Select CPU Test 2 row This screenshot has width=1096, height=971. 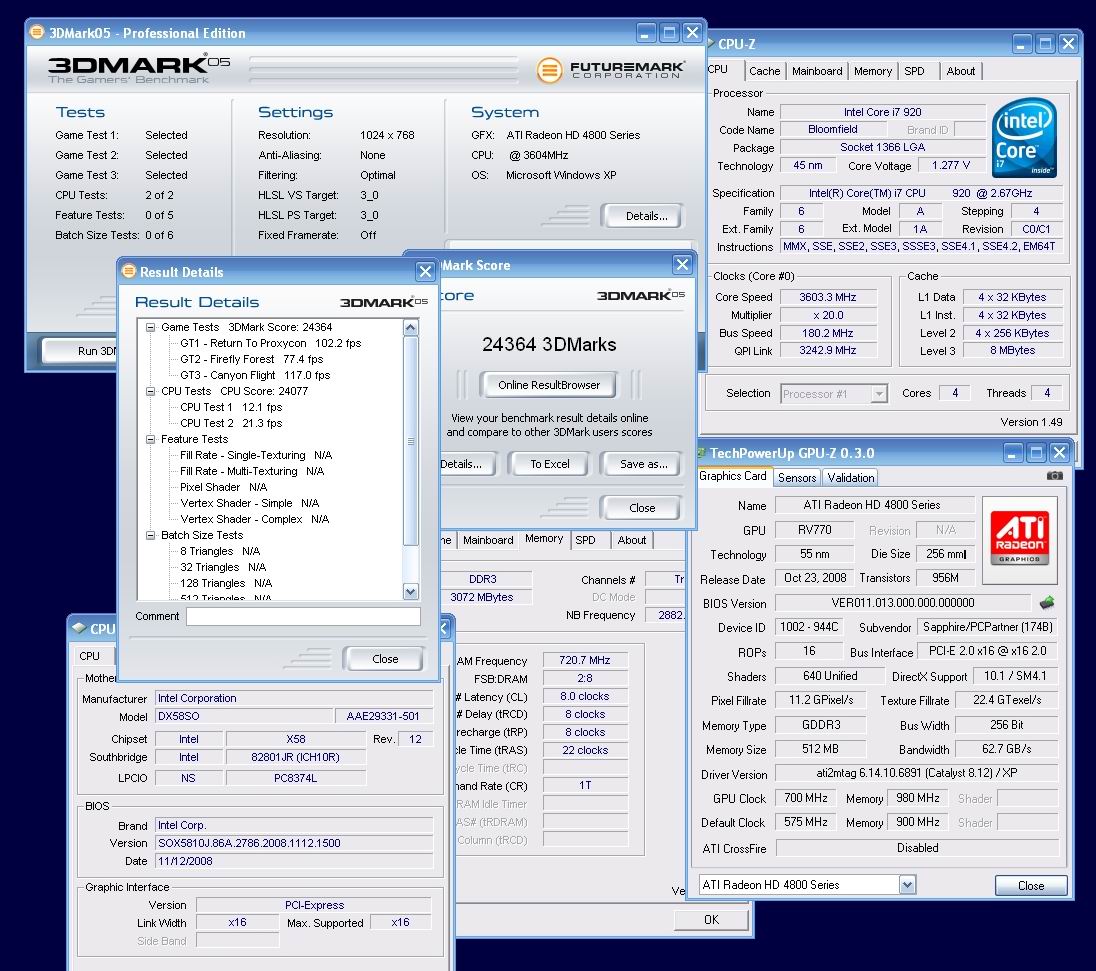click(x=231, y=424)
